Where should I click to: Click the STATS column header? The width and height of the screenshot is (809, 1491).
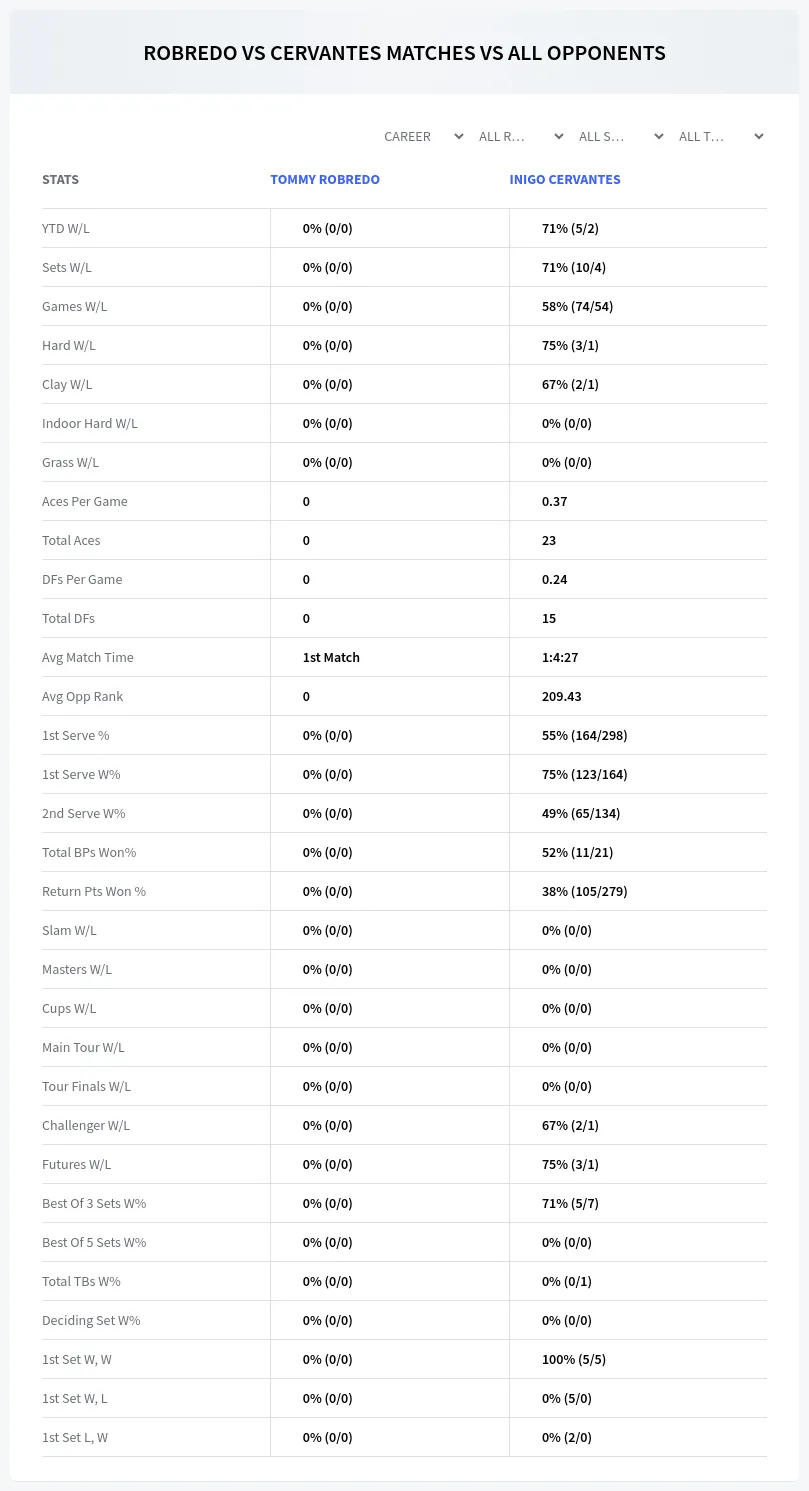pyautogui.click(x=60, y=180)
